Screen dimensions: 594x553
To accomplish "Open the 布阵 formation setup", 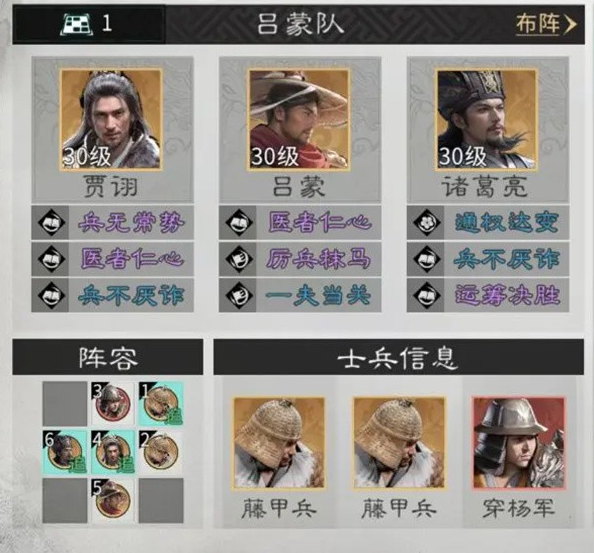I will (546, 25).
